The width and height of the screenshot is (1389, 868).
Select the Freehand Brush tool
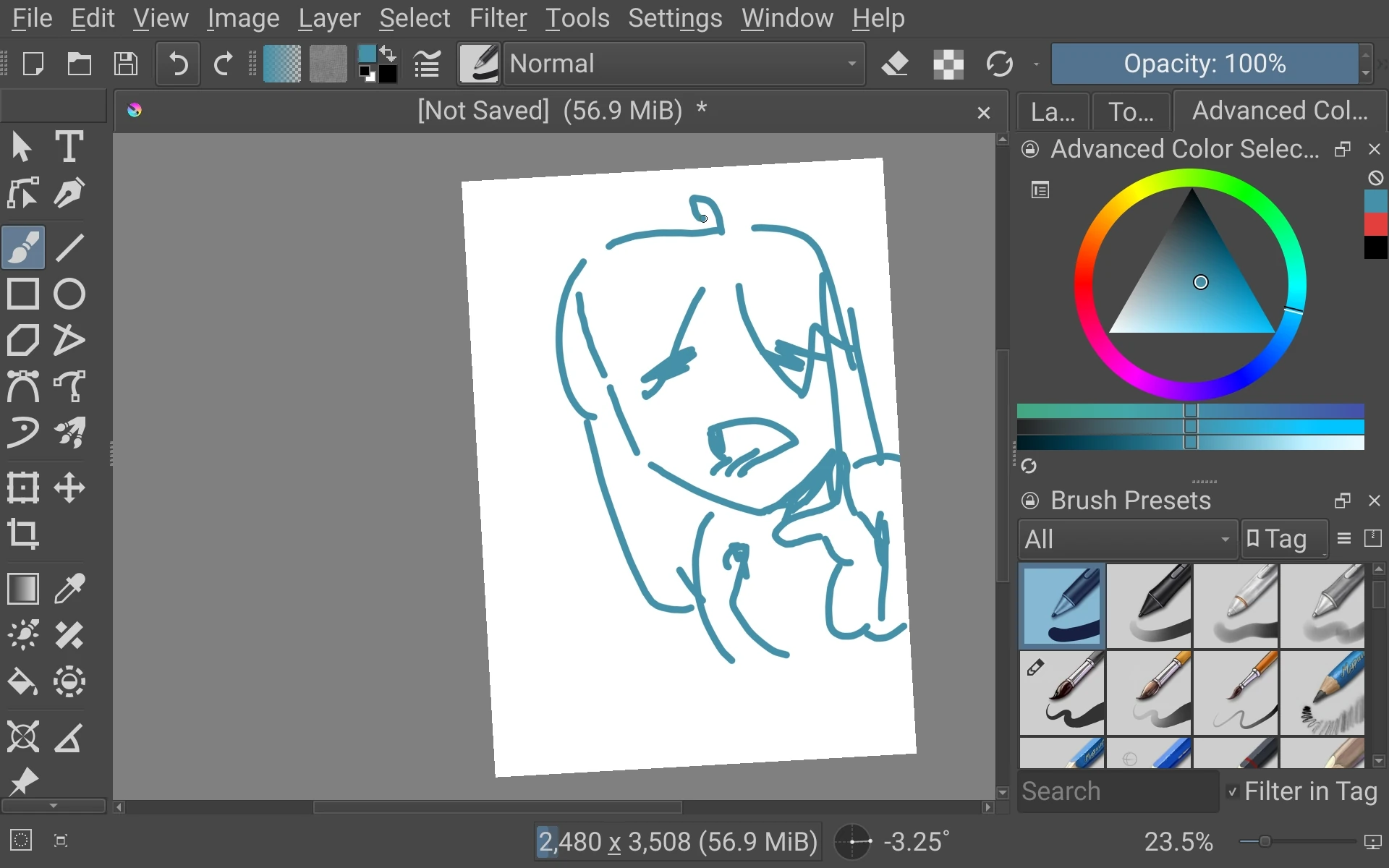point(24,247)
